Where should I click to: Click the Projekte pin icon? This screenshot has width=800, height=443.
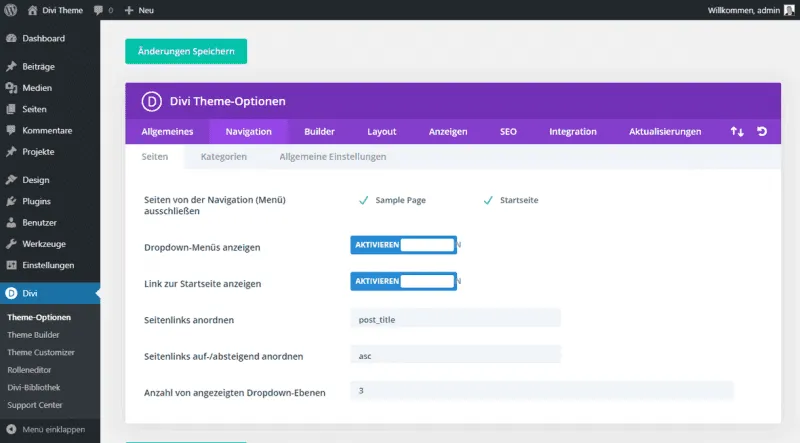click(x=11, y=152)
